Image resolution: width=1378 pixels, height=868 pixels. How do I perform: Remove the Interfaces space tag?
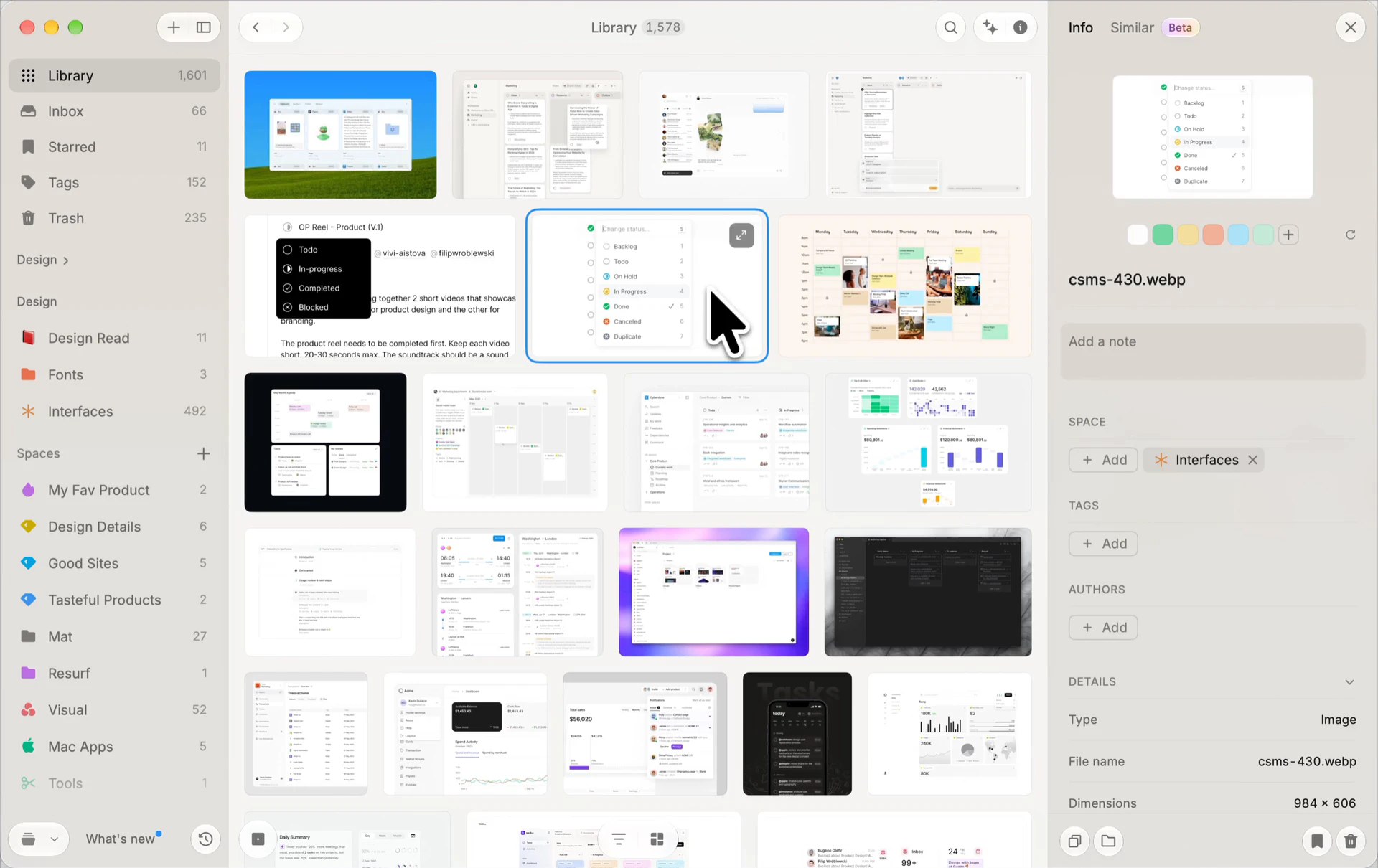tap(1252, 460)
